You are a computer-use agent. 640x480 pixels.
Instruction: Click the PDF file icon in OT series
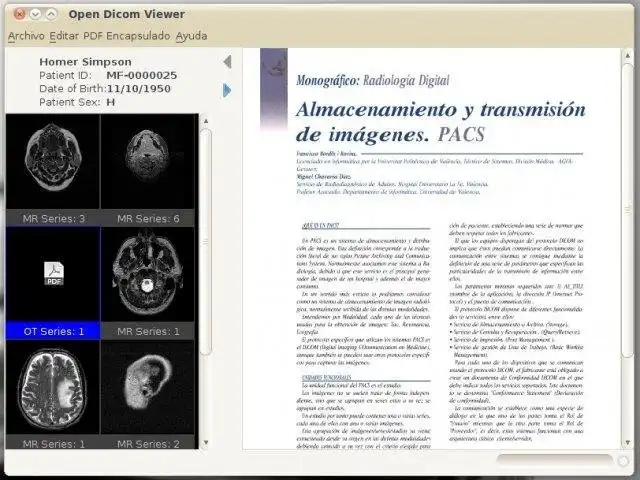(x=54, y=273)
